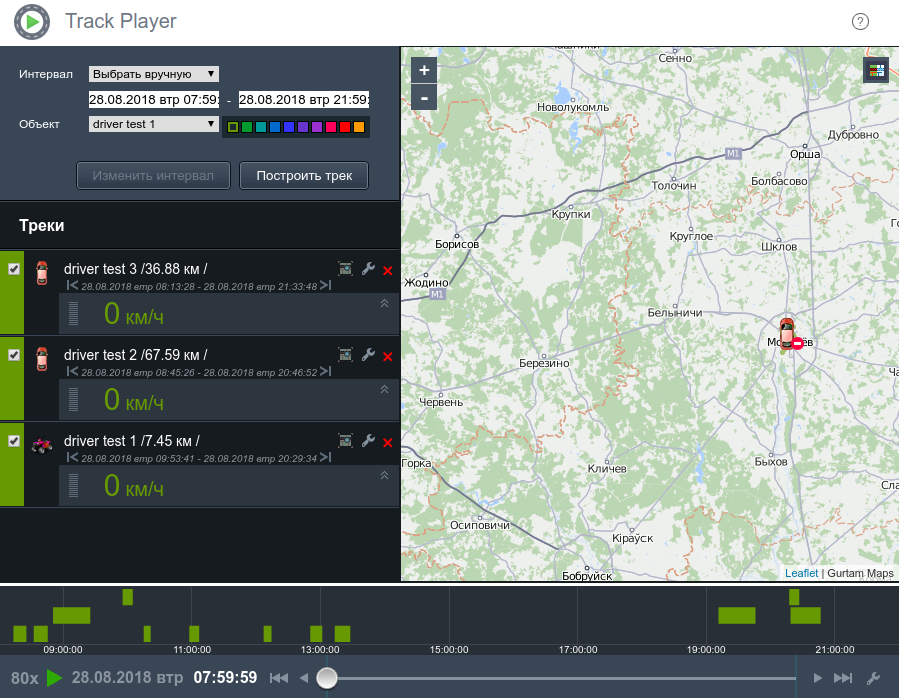This screenshot has width=899, height=698.
Task: Jump to the end of the track
Action: tap(843, 678)
